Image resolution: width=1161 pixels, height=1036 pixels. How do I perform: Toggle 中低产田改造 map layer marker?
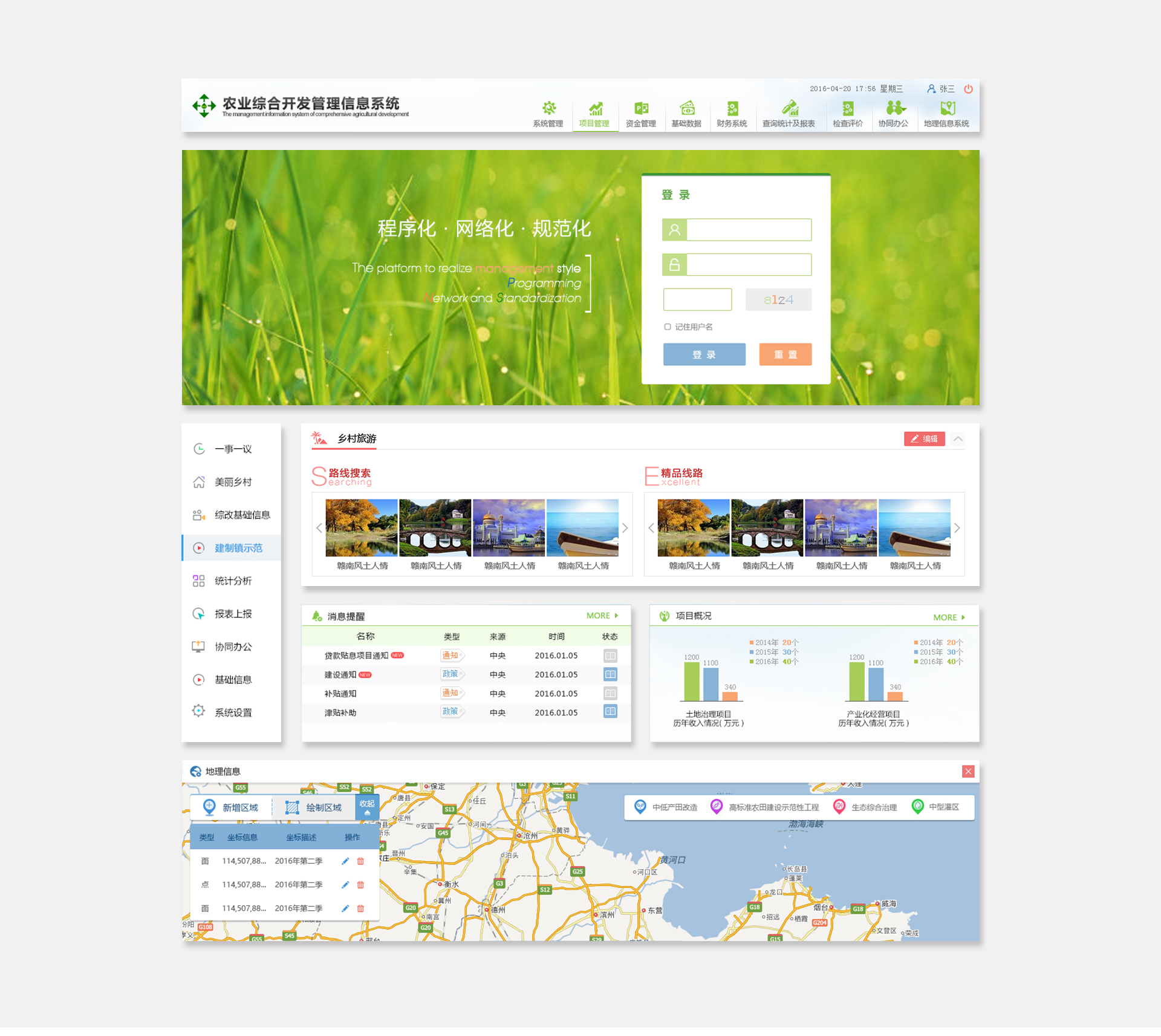(640, 807)
